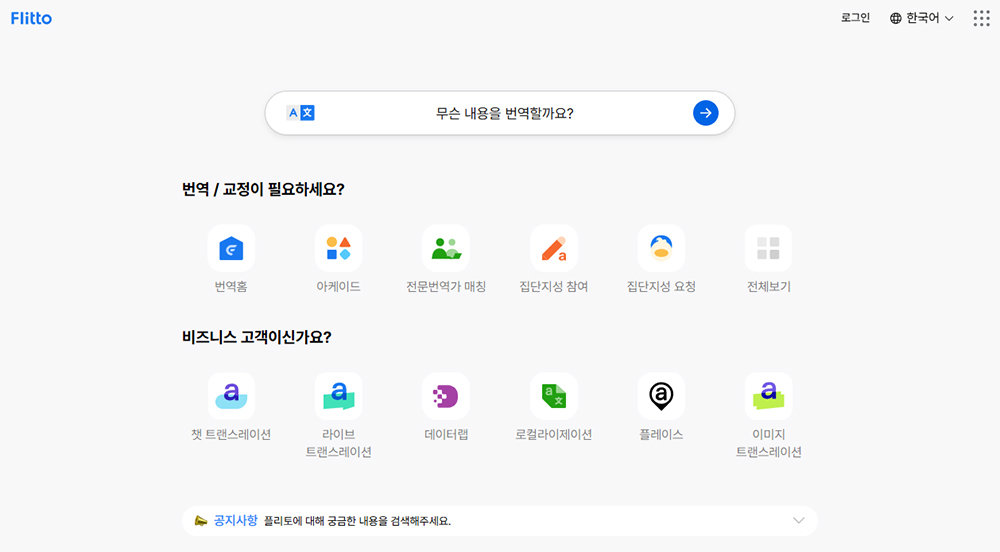Click the translate icon in search bar
This screenshot has width=1000, height=552.
[x=301, y=113]
